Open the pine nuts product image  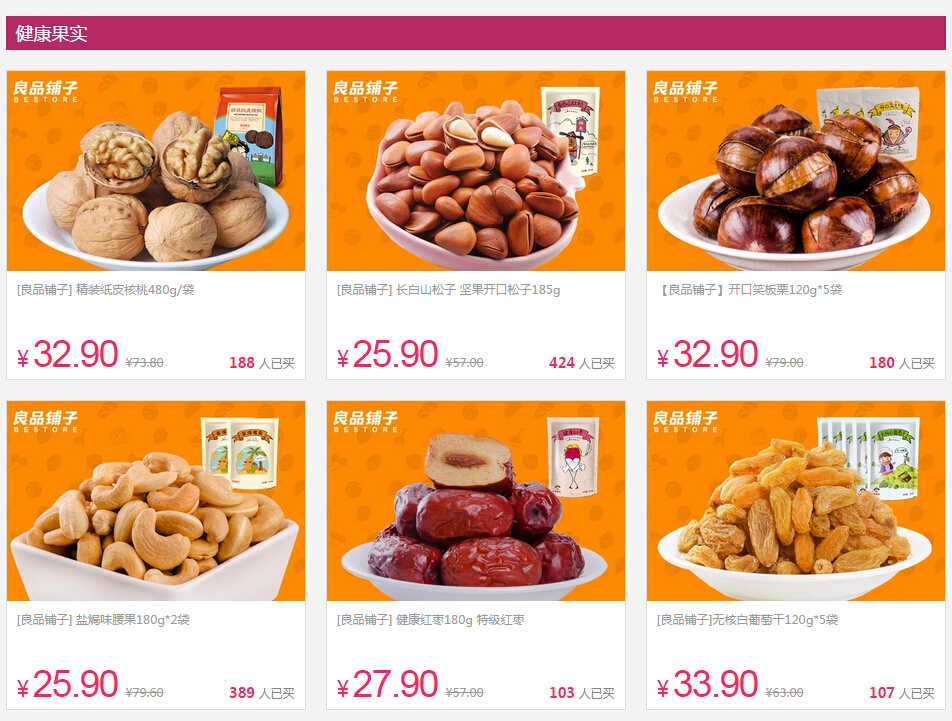pyautogui.click(x=476, y=171)
